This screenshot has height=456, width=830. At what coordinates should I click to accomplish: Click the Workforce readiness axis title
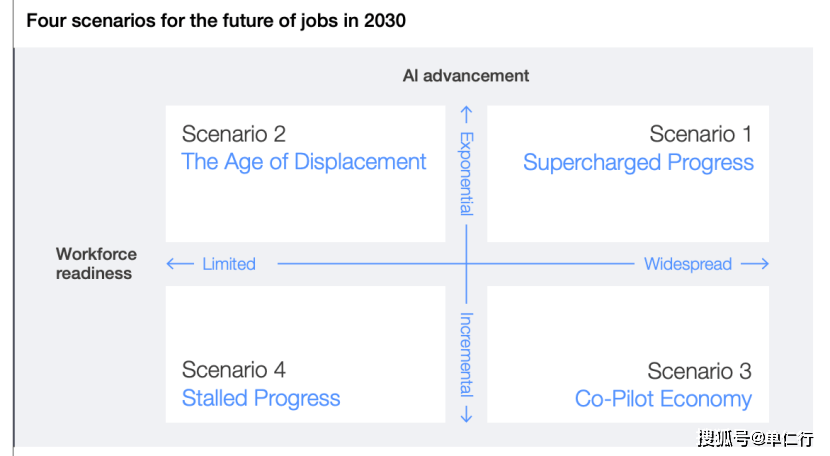click(96, 264)
